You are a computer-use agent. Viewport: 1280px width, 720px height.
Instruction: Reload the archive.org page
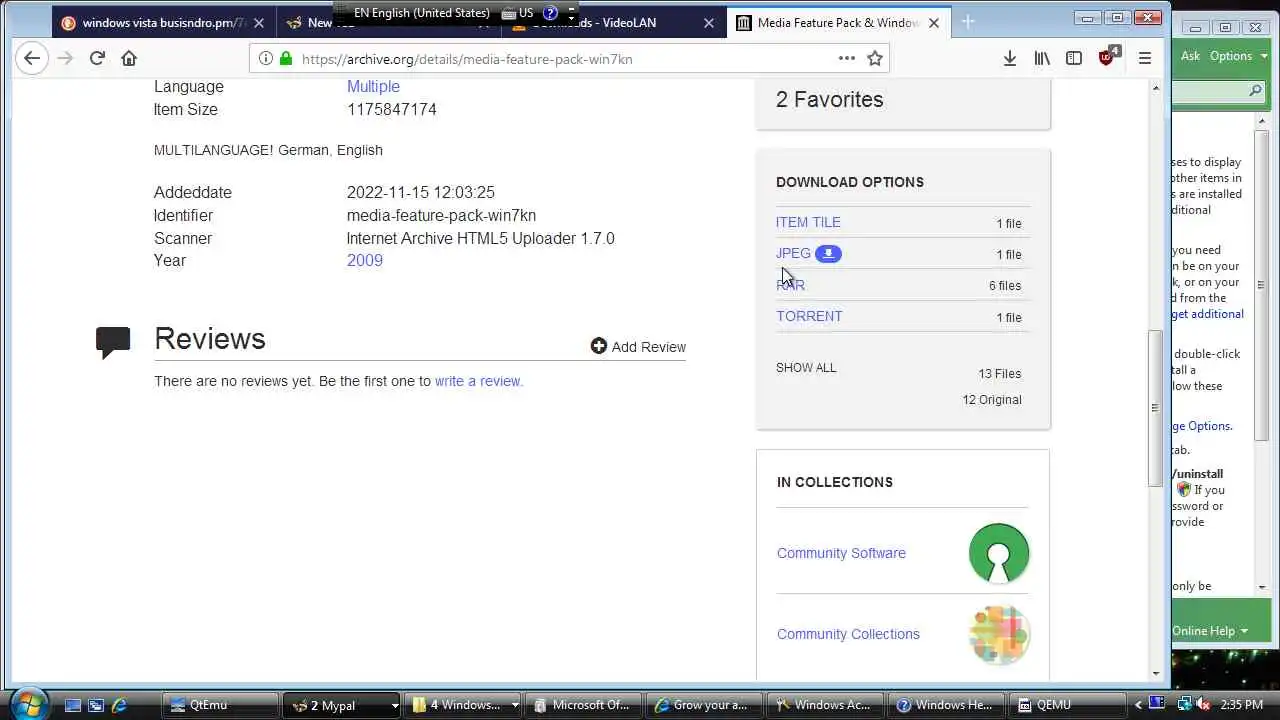click(x=97, y=59)
